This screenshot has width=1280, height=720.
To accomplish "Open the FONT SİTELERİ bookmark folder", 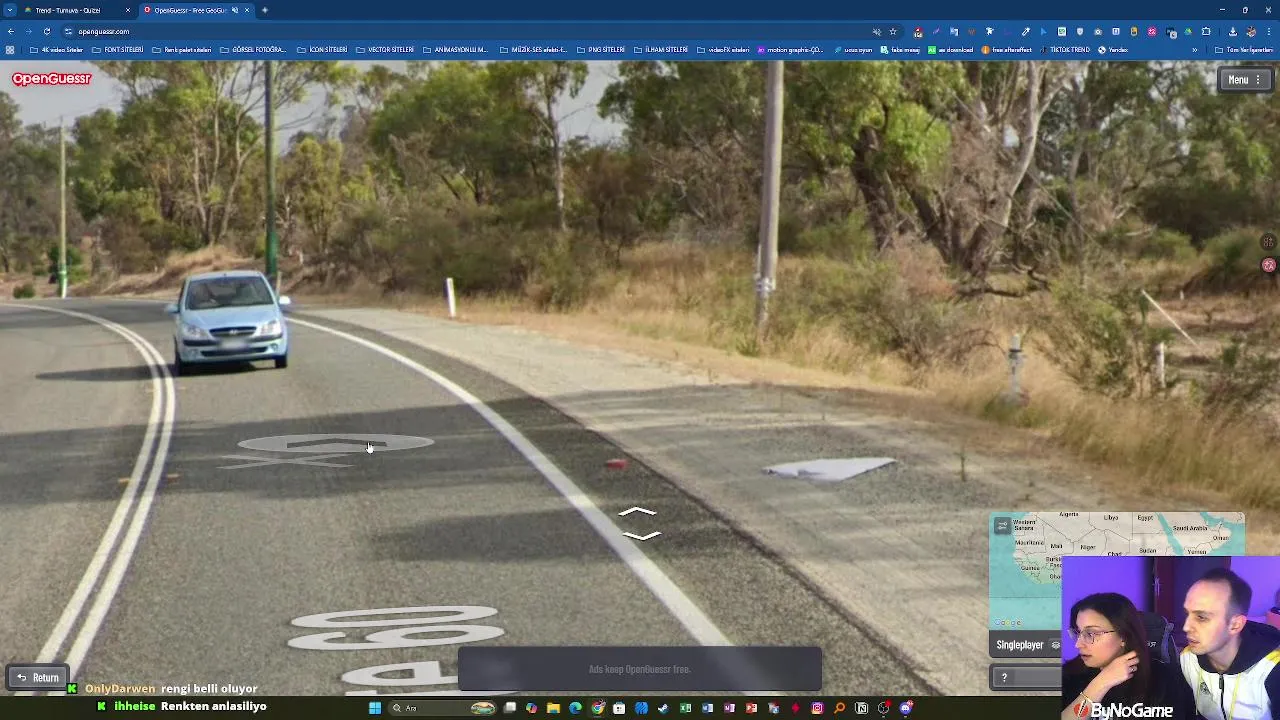I will (x=117, y=50).
